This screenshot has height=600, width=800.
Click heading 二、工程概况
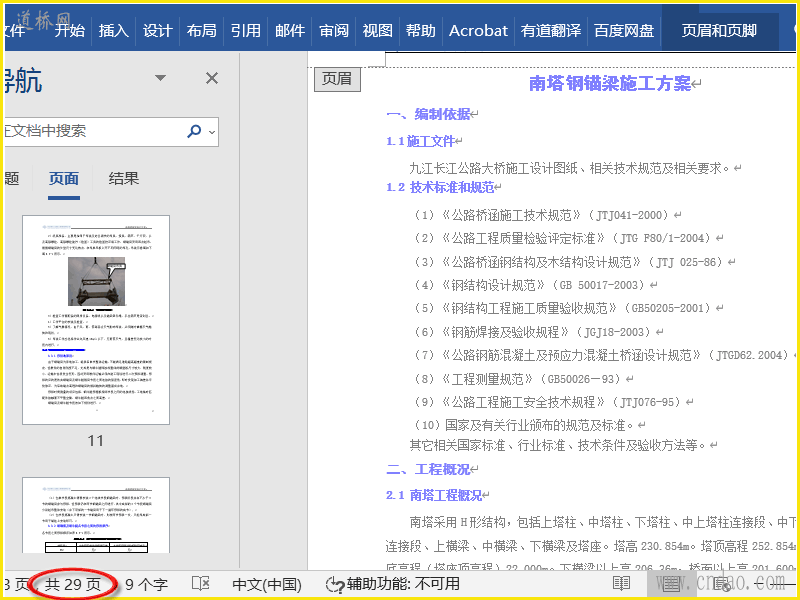[x=429, y=469]
